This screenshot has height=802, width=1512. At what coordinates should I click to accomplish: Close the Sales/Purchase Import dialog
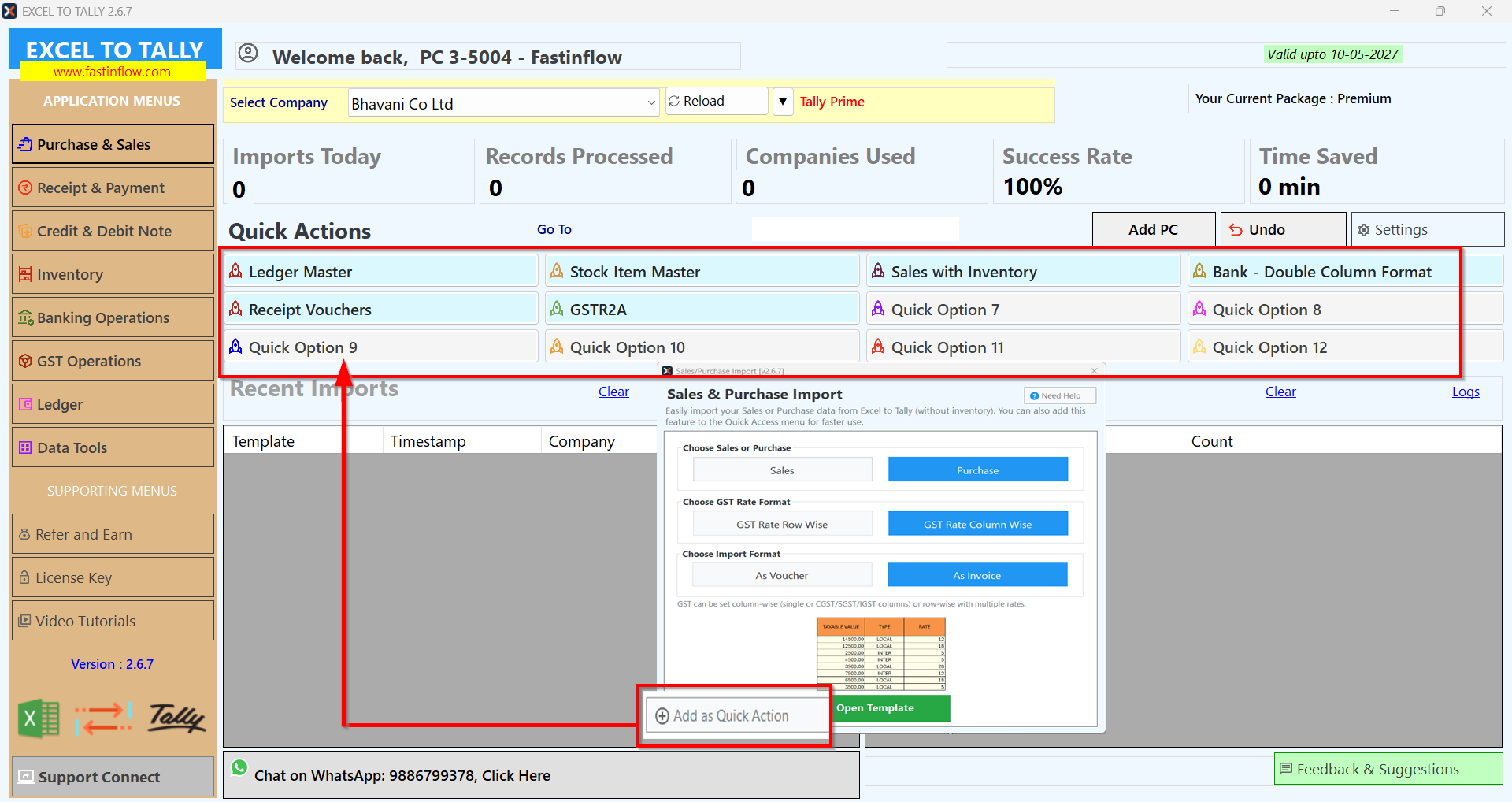(x=1094, y=371)
